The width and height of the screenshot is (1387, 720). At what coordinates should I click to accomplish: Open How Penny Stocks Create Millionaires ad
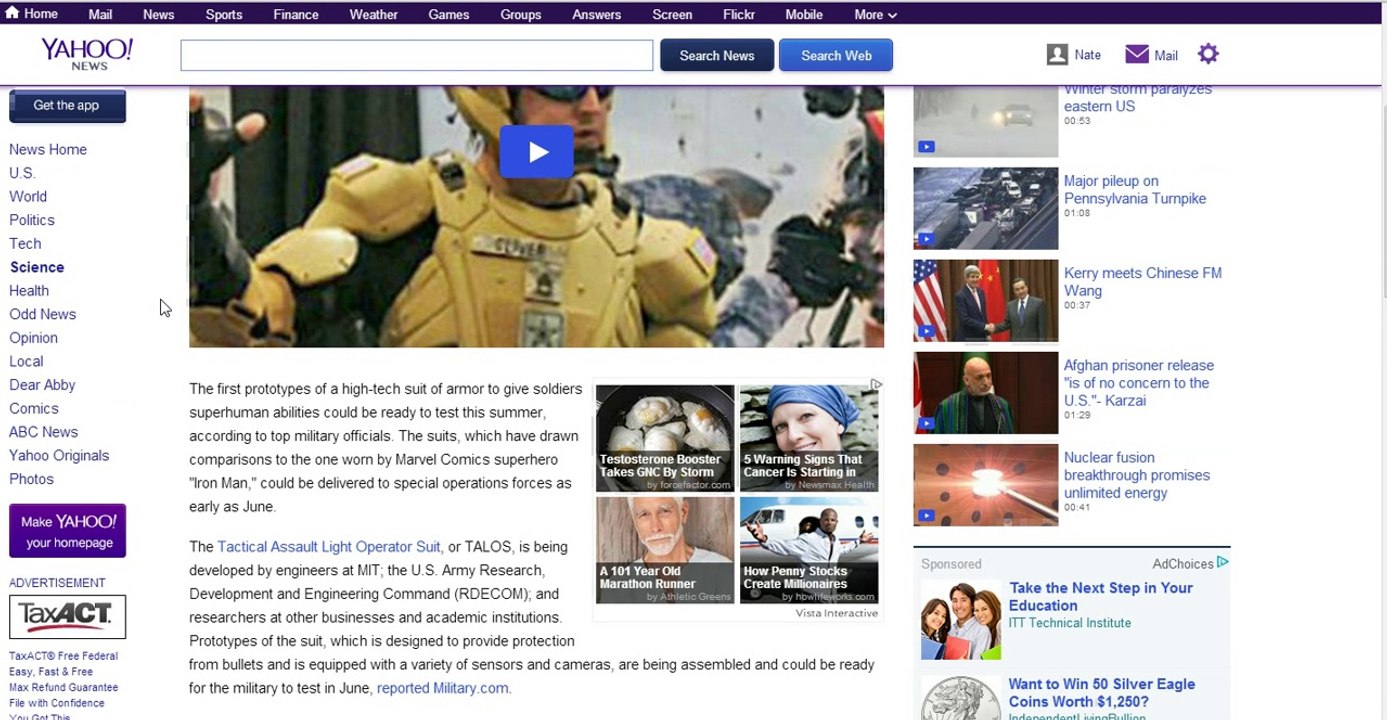(809, 550)
